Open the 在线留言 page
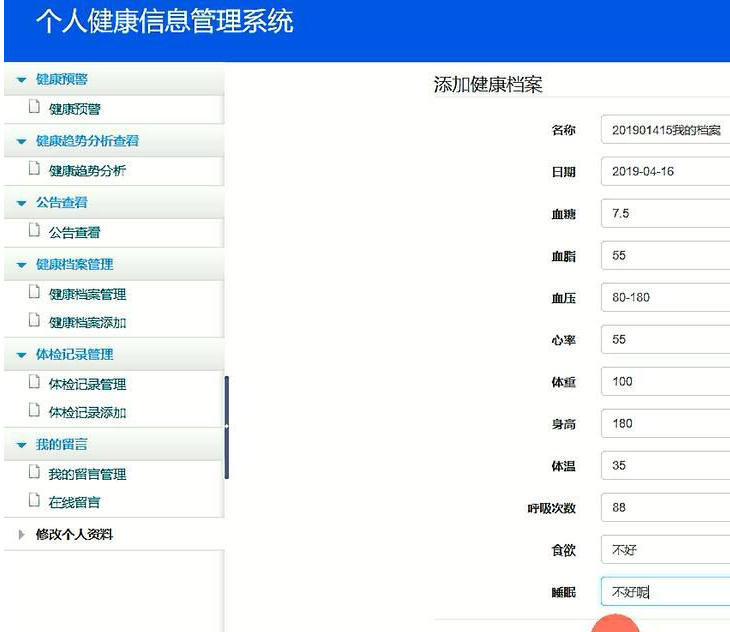This screenshot has width=730, height=632. click(x=74, y=503)
